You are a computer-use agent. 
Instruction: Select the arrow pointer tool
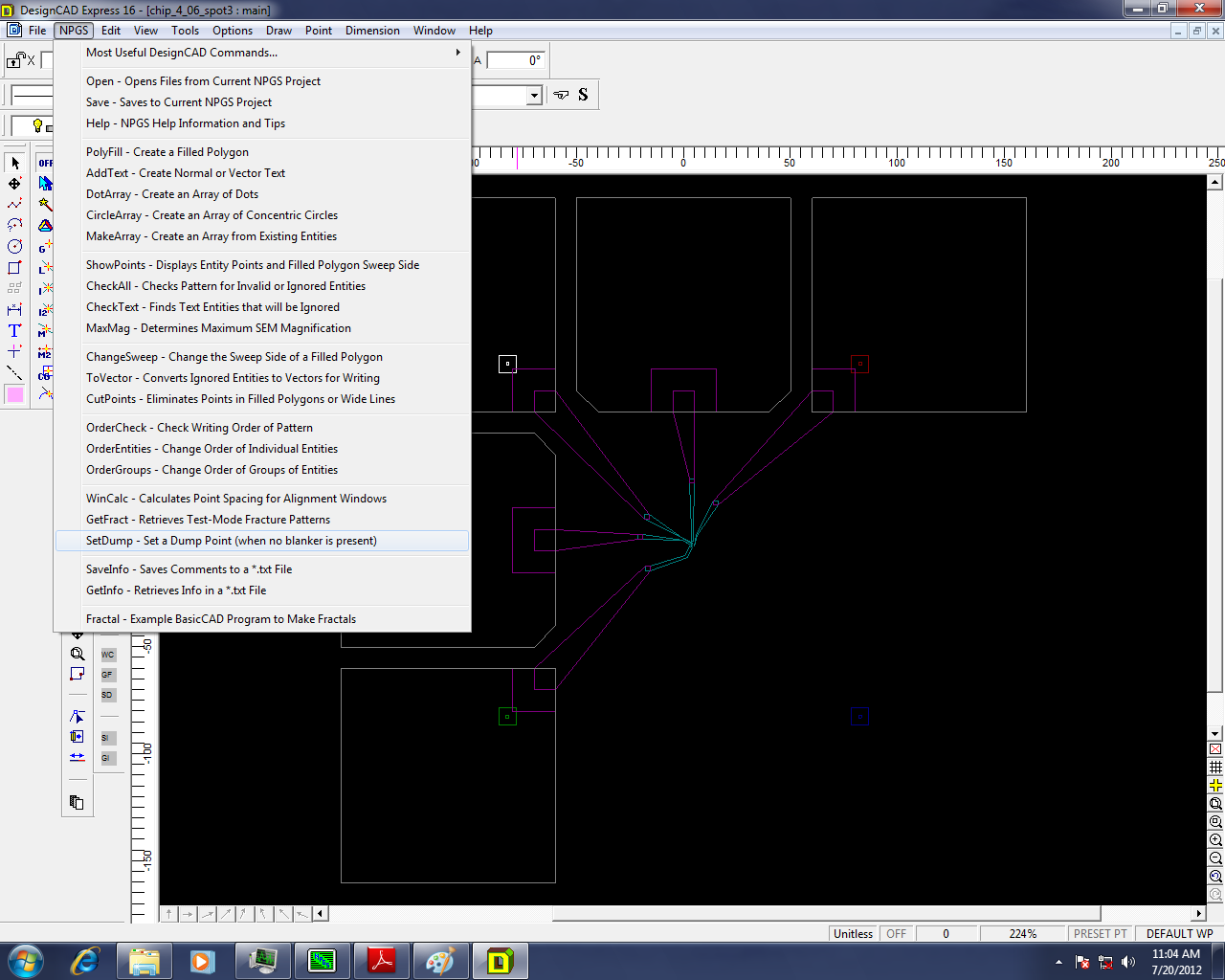tap(14, 163)
